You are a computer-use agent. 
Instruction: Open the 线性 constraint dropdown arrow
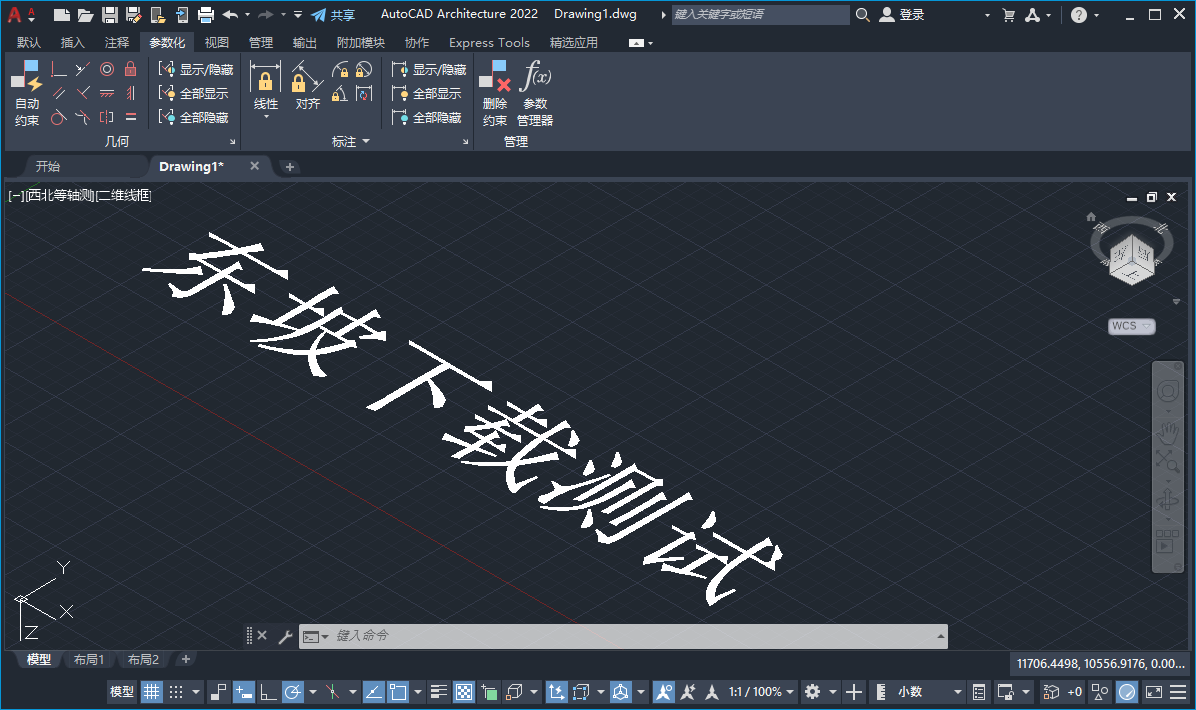point(267,116)
